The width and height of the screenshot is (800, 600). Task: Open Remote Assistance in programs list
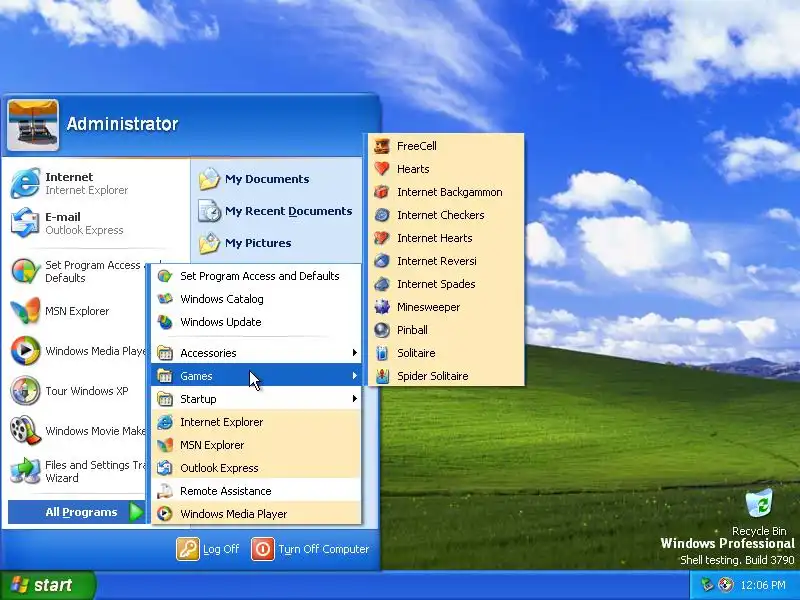pyautogui.click(x=257, y=491)
